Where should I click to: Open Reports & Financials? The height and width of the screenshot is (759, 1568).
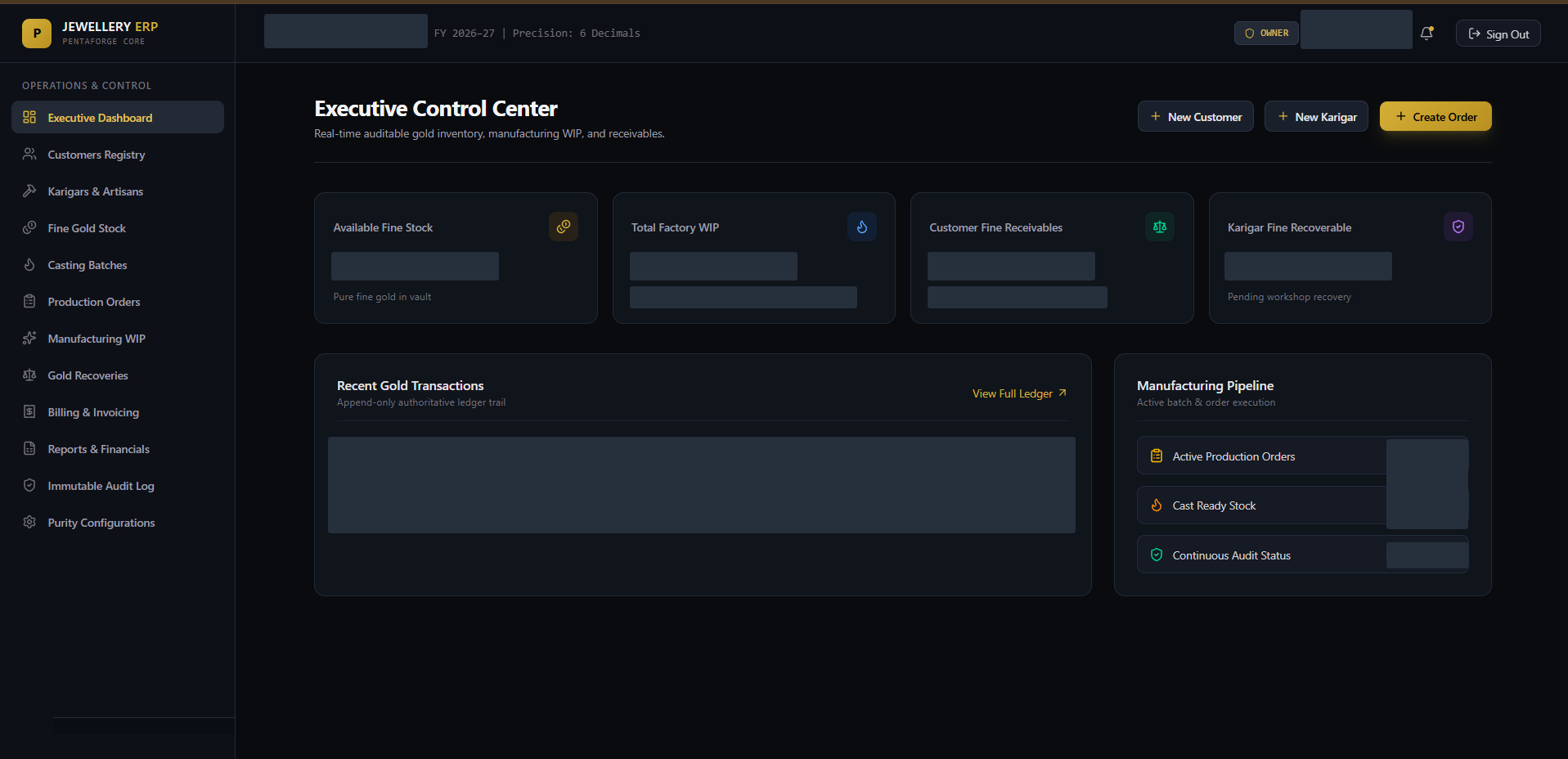coord(118,448)
